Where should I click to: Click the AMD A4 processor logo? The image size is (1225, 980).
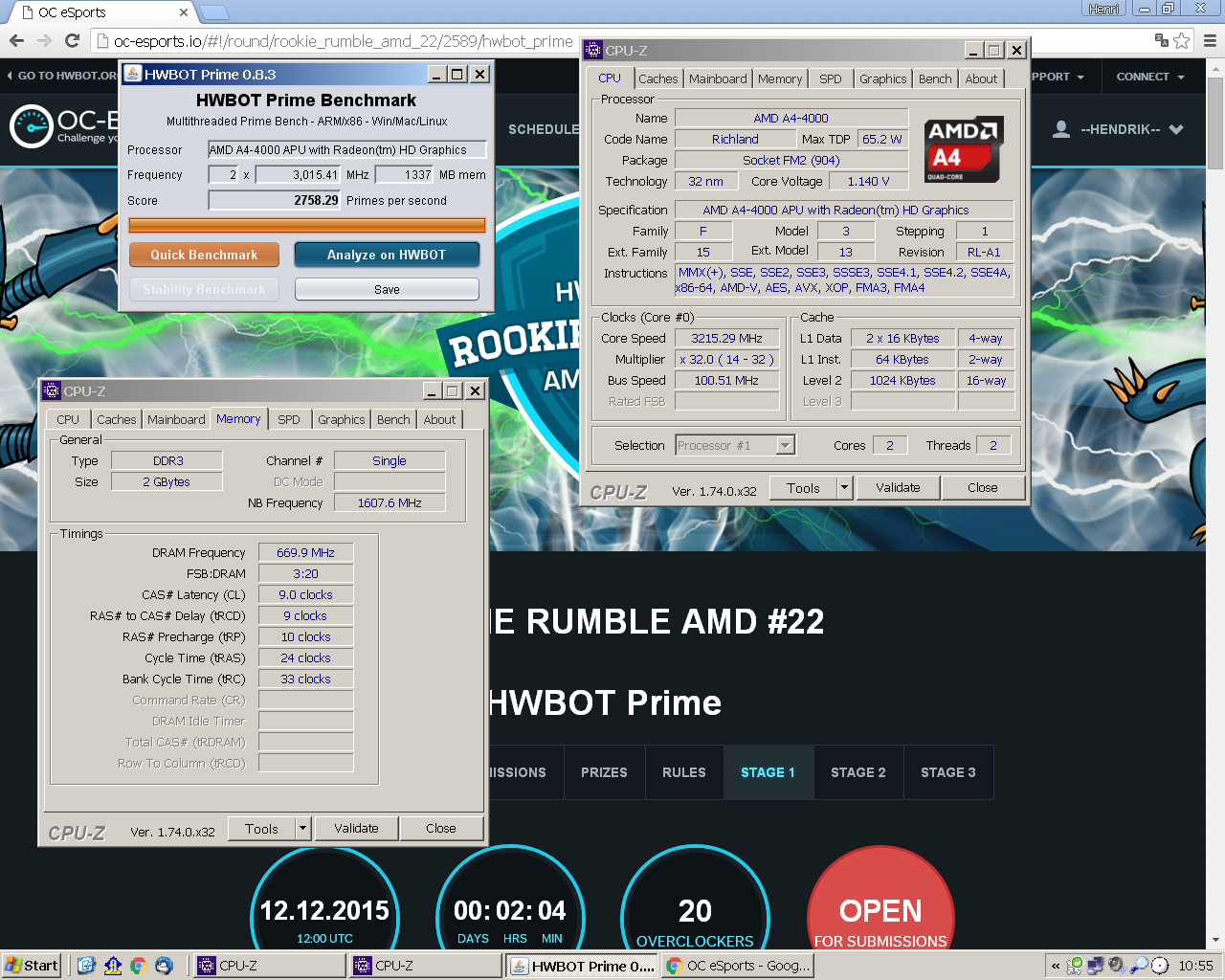(964, 150)
